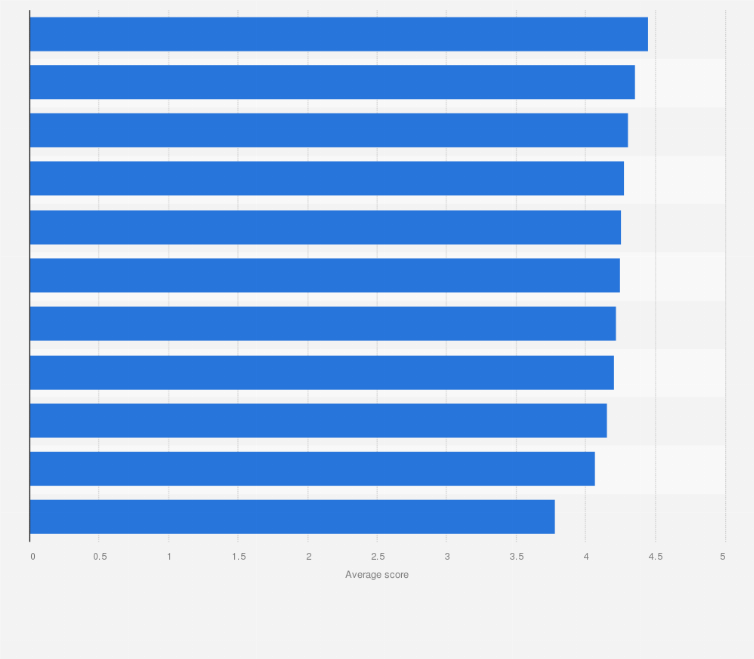This screenshot has height=659, width=754.
Task: Click the shortest bar at the bottom
Action: click(x=292, y=516)
